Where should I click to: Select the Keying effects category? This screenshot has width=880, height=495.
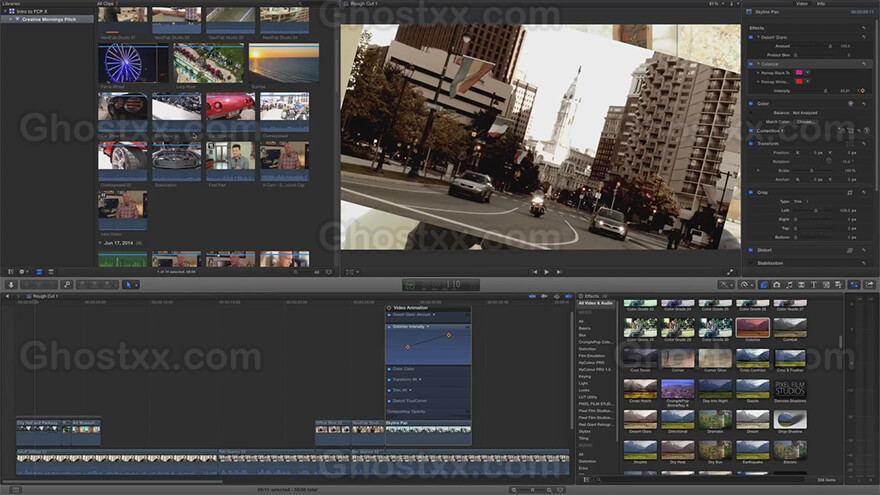tap(584, 376)
